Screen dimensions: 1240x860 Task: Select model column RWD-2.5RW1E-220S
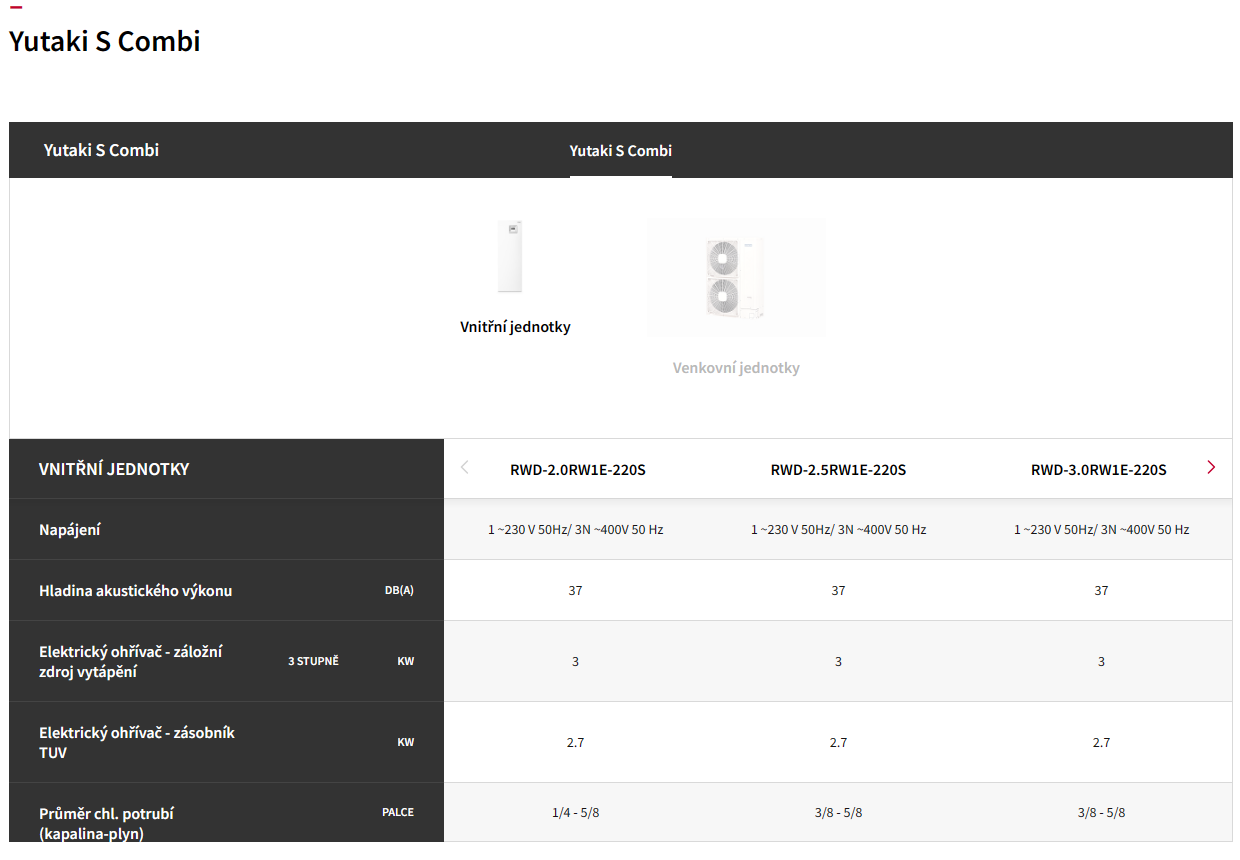(x=838, y=470)
